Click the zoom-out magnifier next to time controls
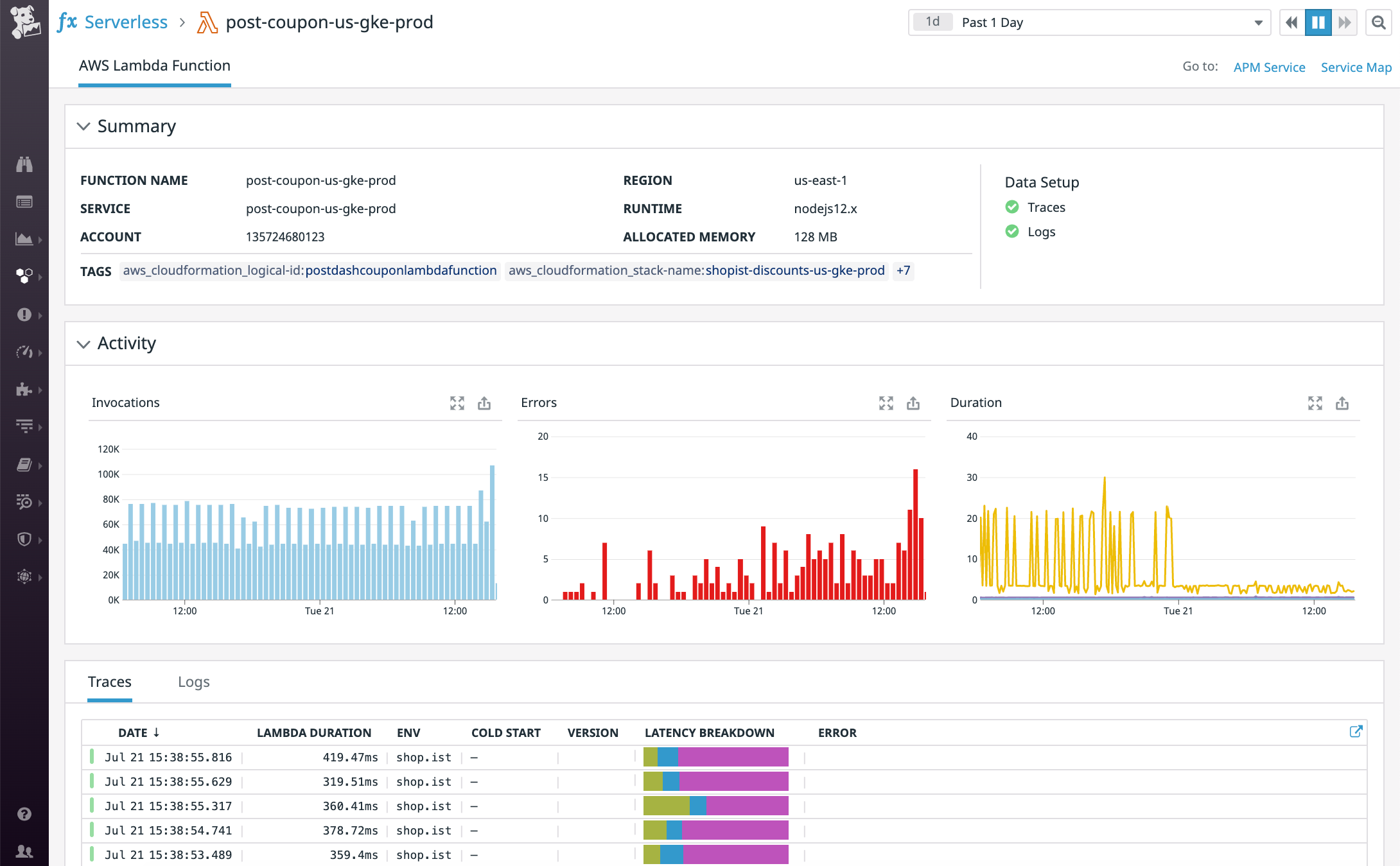This screenshot has height=866, width=1400. (x=1378, y=22)
